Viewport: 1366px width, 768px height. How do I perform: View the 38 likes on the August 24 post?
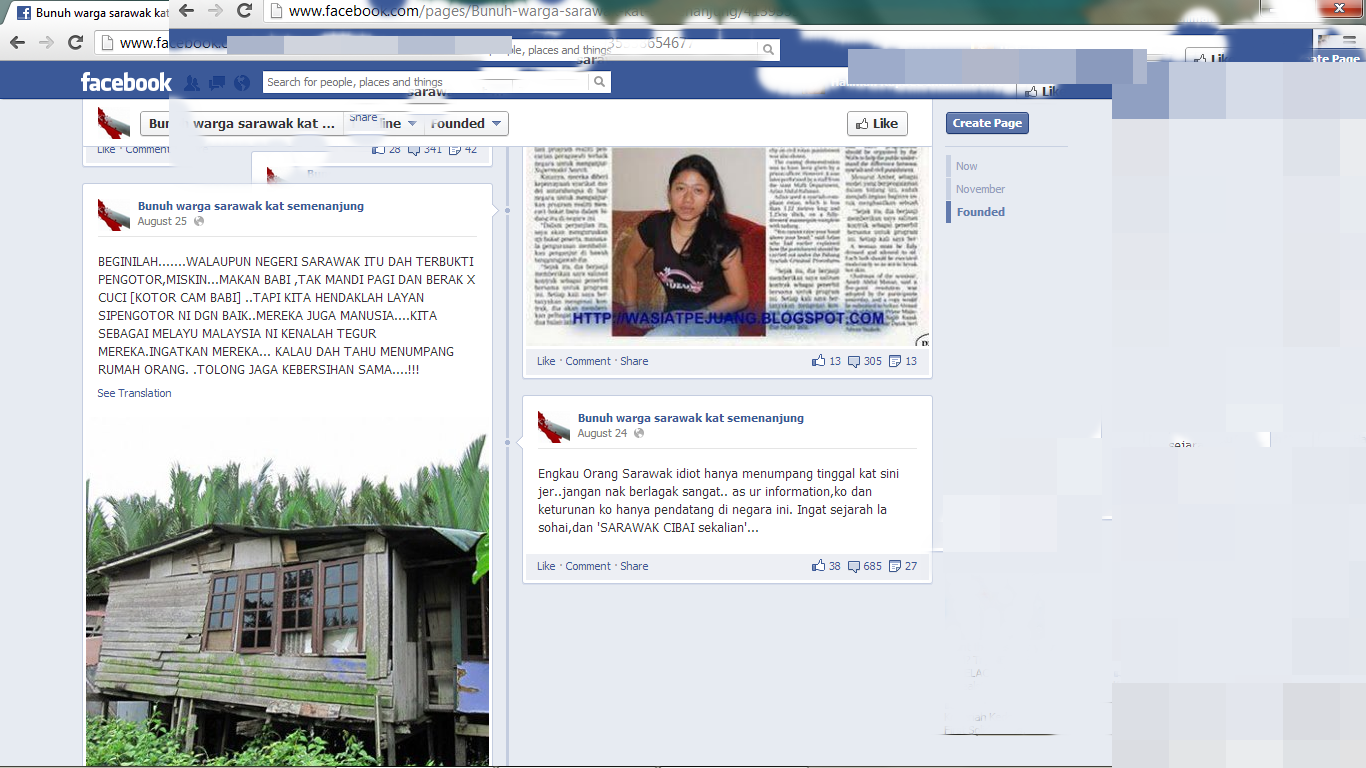[x=827, y=566]
